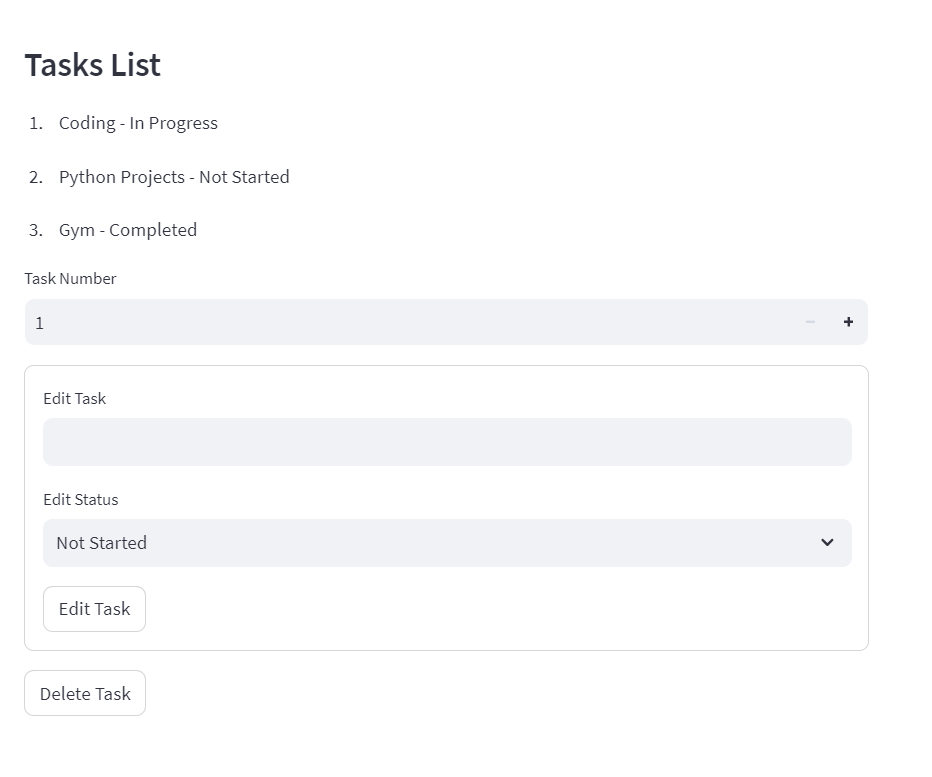Select the 'Not Started' value in Edit Status
Screen dimensions: 932x777
click(x=102, y=543)
